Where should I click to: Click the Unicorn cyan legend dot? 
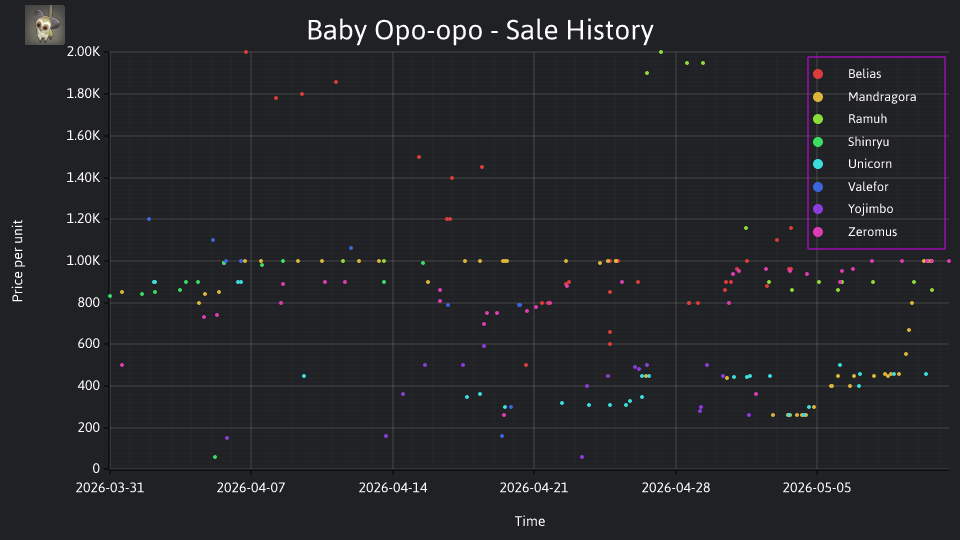click(818, 164)
